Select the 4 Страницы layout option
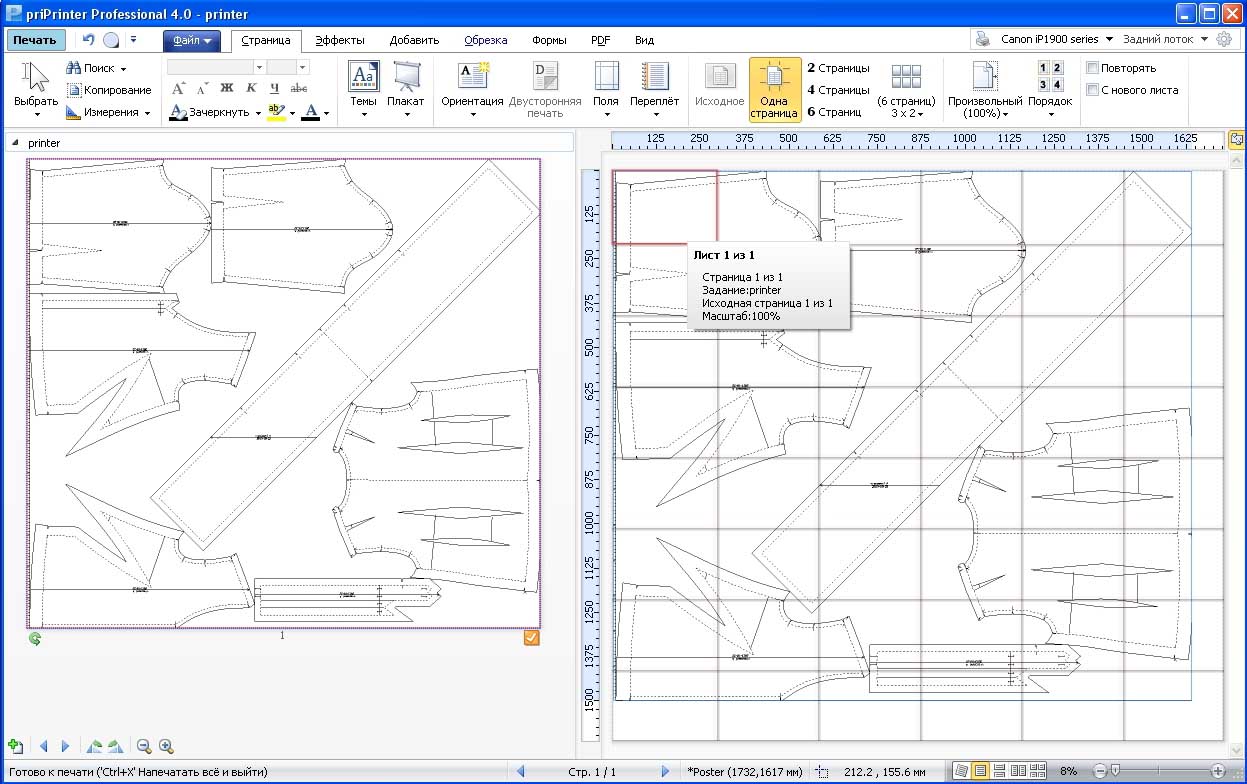This screenshot has height=784, width=1247. (838, 90)
